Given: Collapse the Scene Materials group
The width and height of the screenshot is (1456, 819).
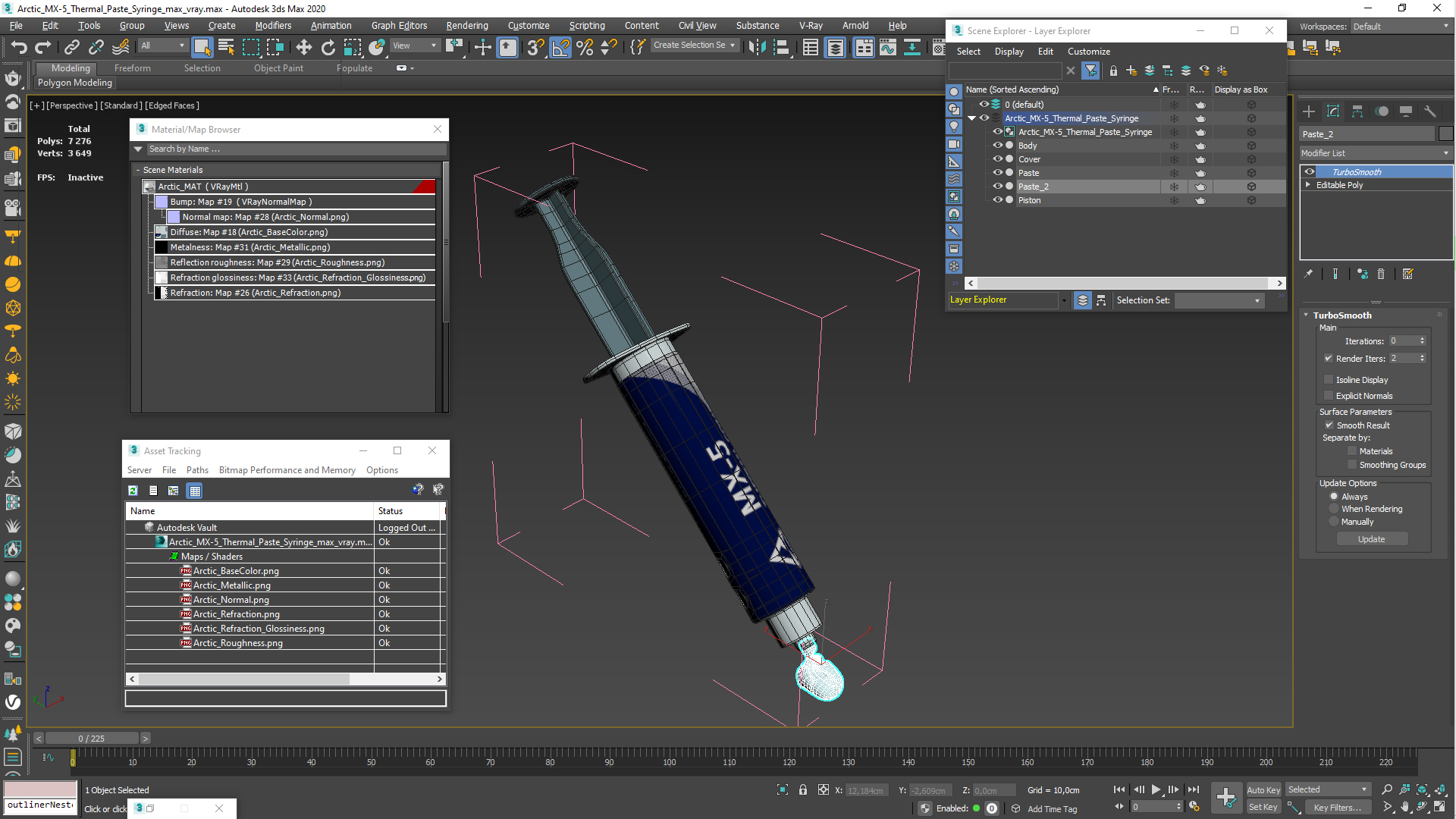Looking at the screenshot, I should tap(138, 170).
